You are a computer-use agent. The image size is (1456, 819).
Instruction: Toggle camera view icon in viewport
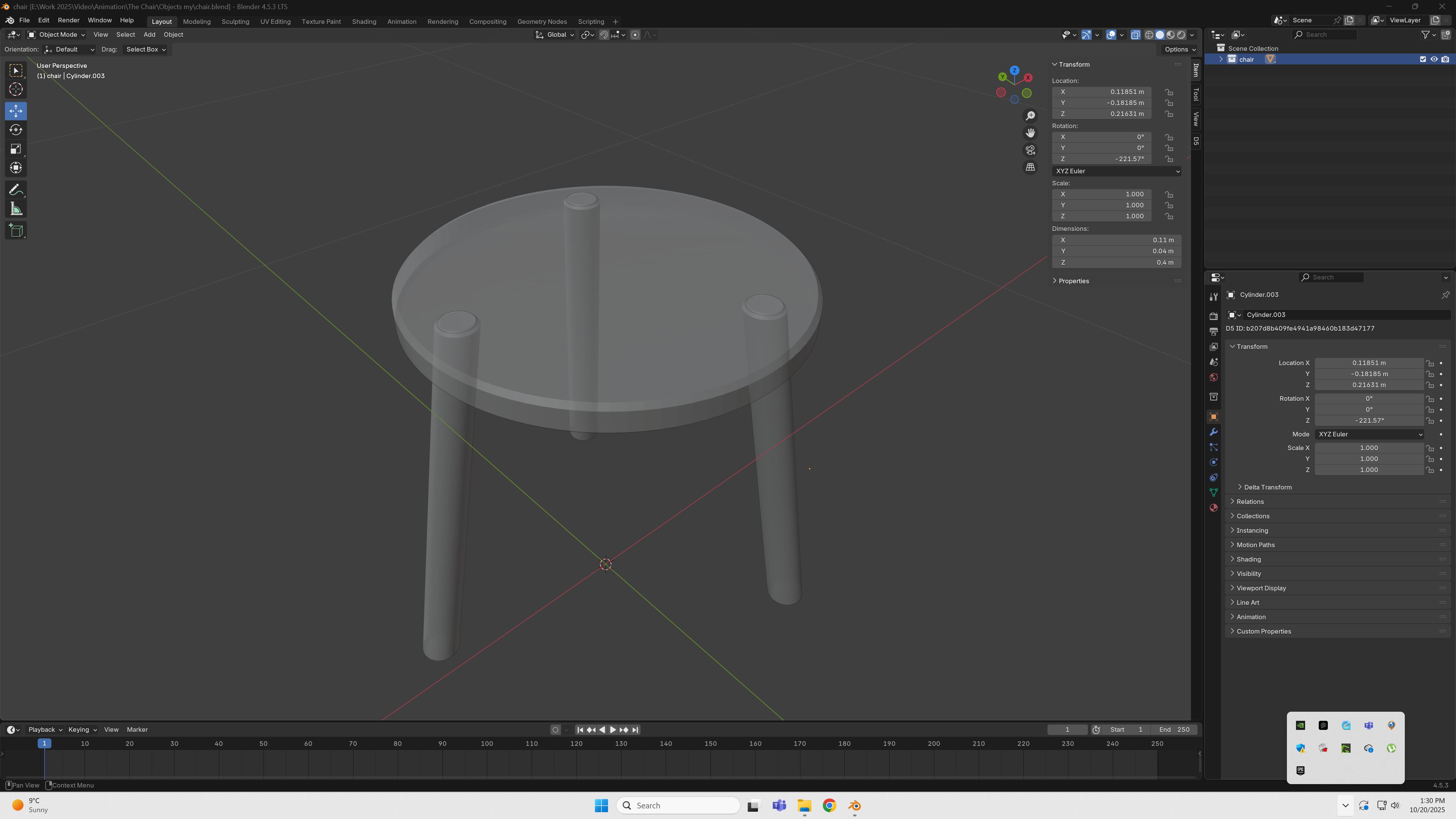point(1031,151)
